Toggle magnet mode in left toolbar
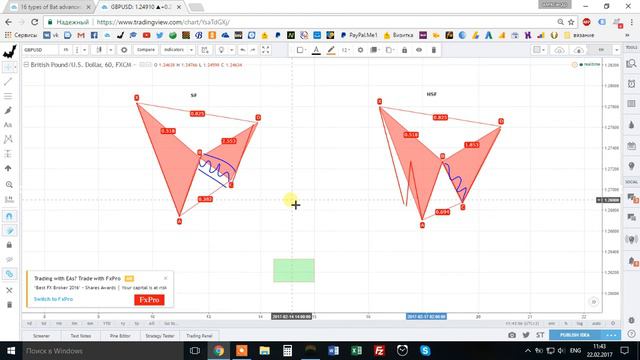Image resolution: width=640 pixels, height=360 pixels. [9, 216]
